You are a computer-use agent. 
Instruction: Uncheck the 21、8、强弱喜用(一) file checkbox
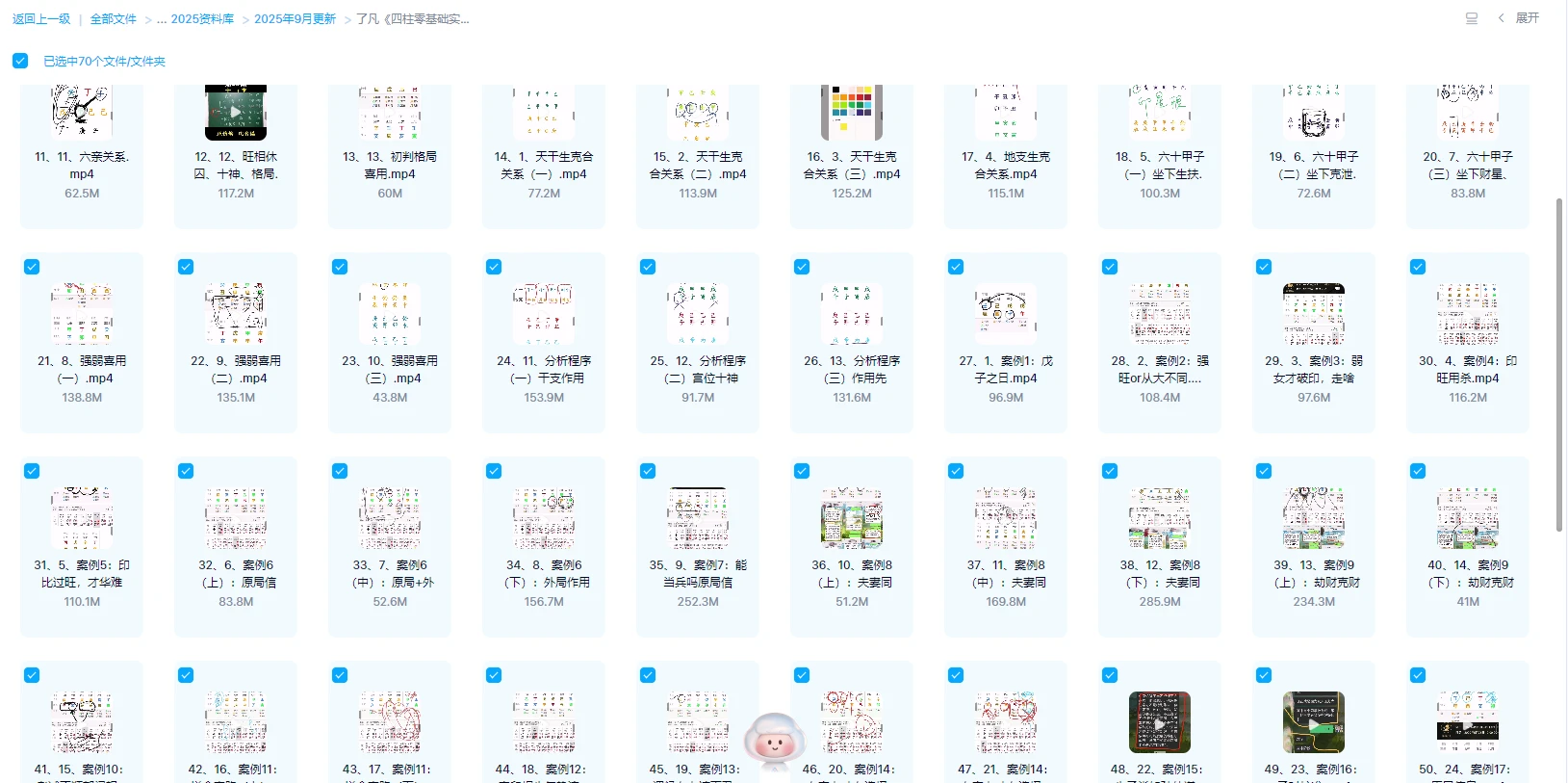pyautogui.click(x=32, y=267)
